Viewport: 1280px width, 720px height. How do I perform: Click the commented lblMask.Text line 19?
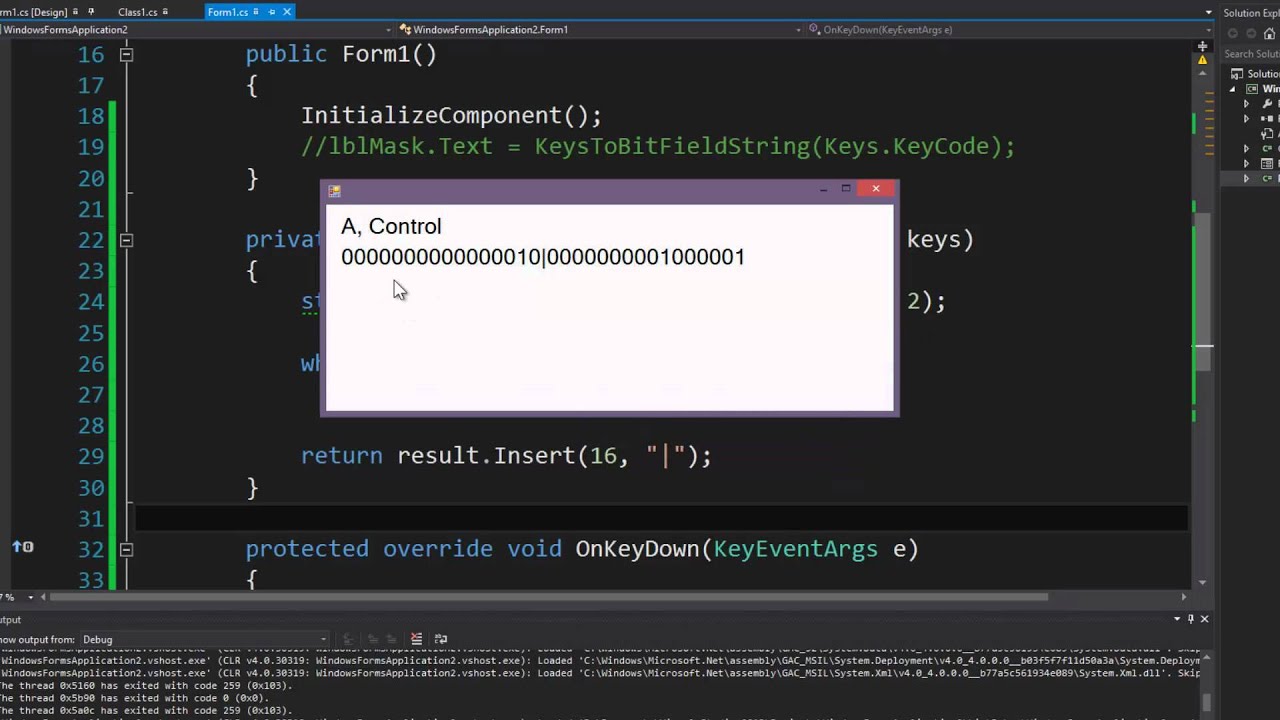coord(658,147)
